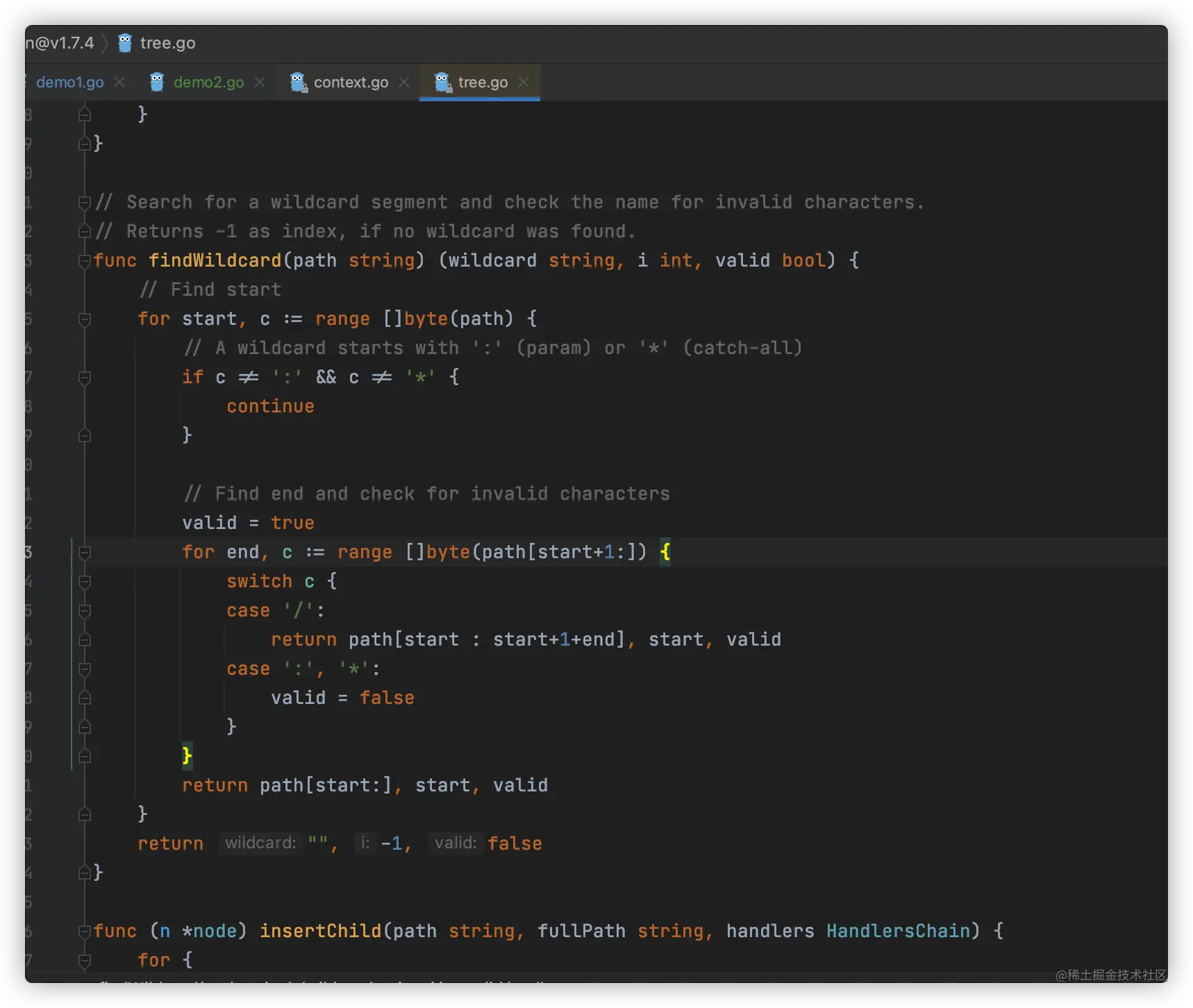
Task: Fold the 'switch c' block in the gutter
Action: (x=85, y=582)
